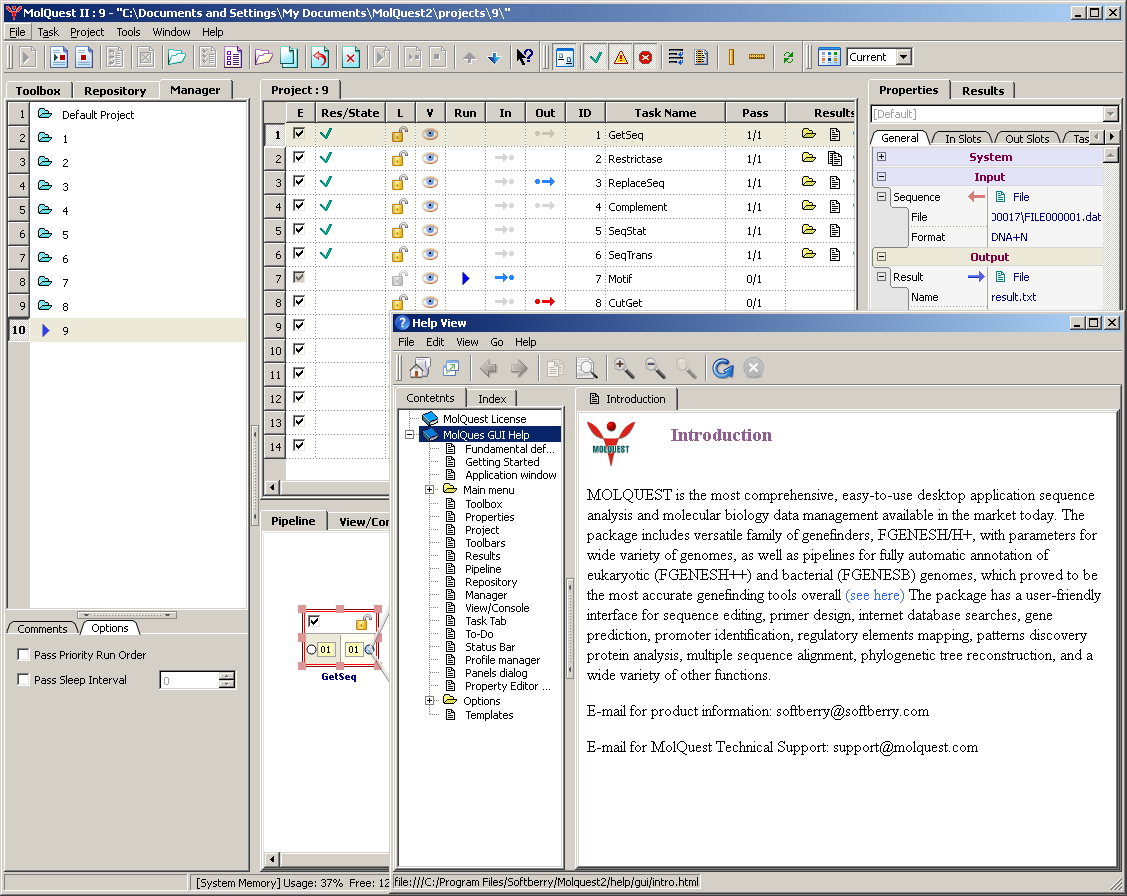The height and width of the screenshot is (896, 1127).
Task: Uncheck the enable checkbox for Complement task
Action: tap(299, 205)
